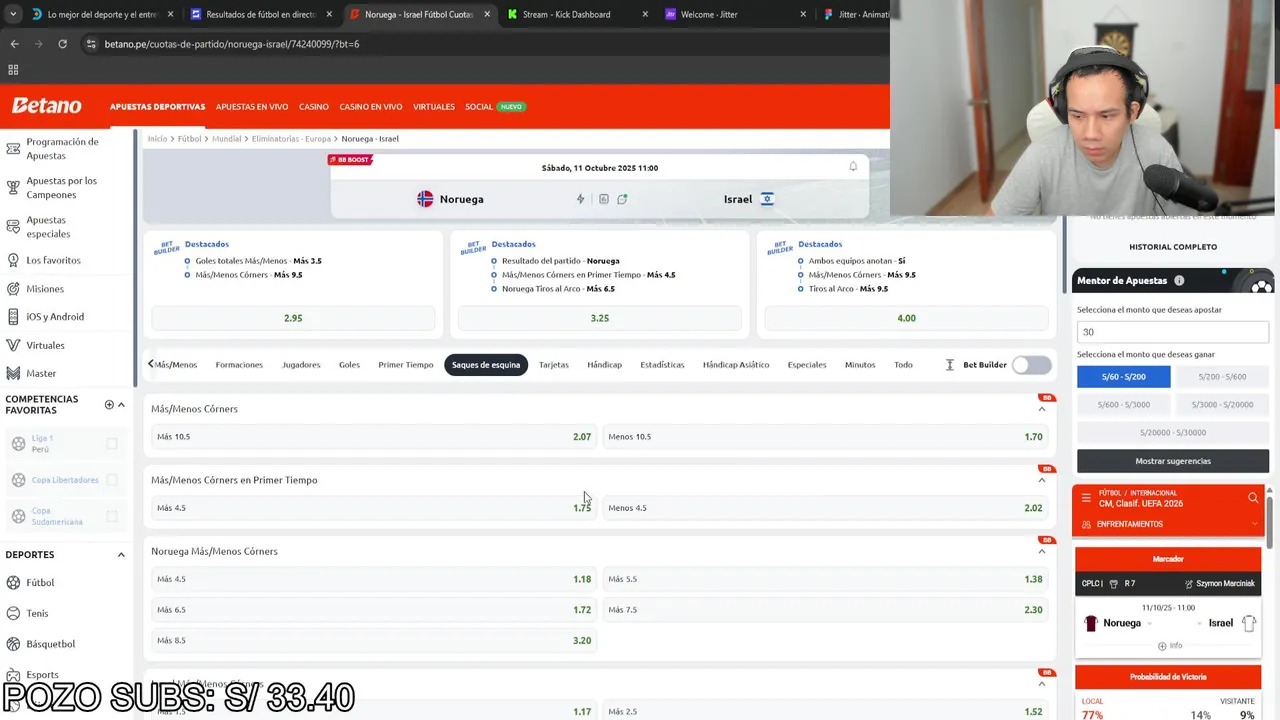The height and width of the screenshot is (720, 1280).
Task: Click the Básquetbol icon in Deportes
Action: 13,644
